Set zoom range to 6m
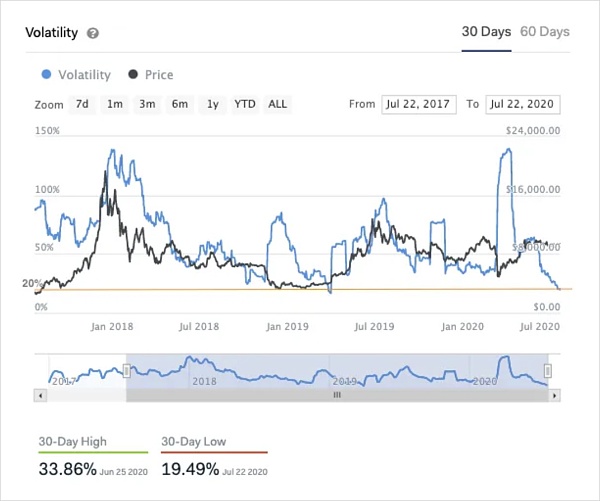This screenshot has width=600, height=501. (180, 104)
